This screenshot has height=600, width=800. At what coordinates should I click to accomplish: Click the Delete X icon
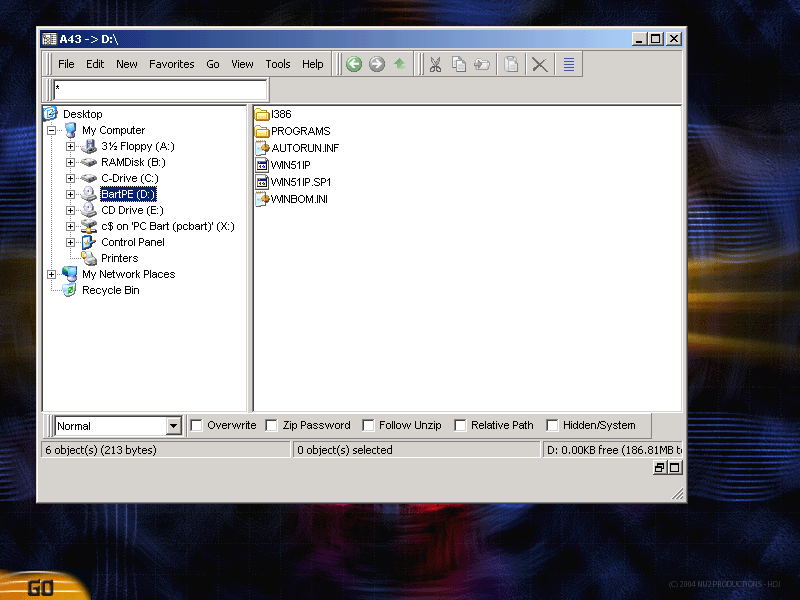540,64
